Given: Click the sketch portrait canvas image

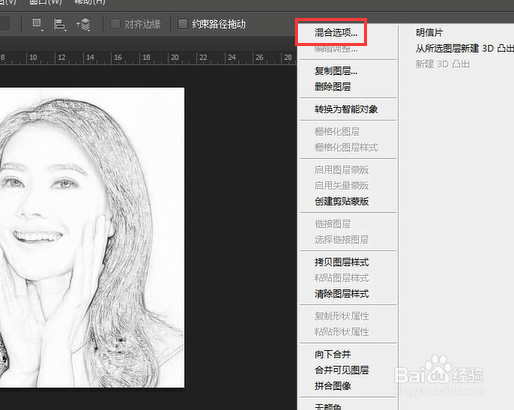Looking at the screenshot, I should point(92,237).
